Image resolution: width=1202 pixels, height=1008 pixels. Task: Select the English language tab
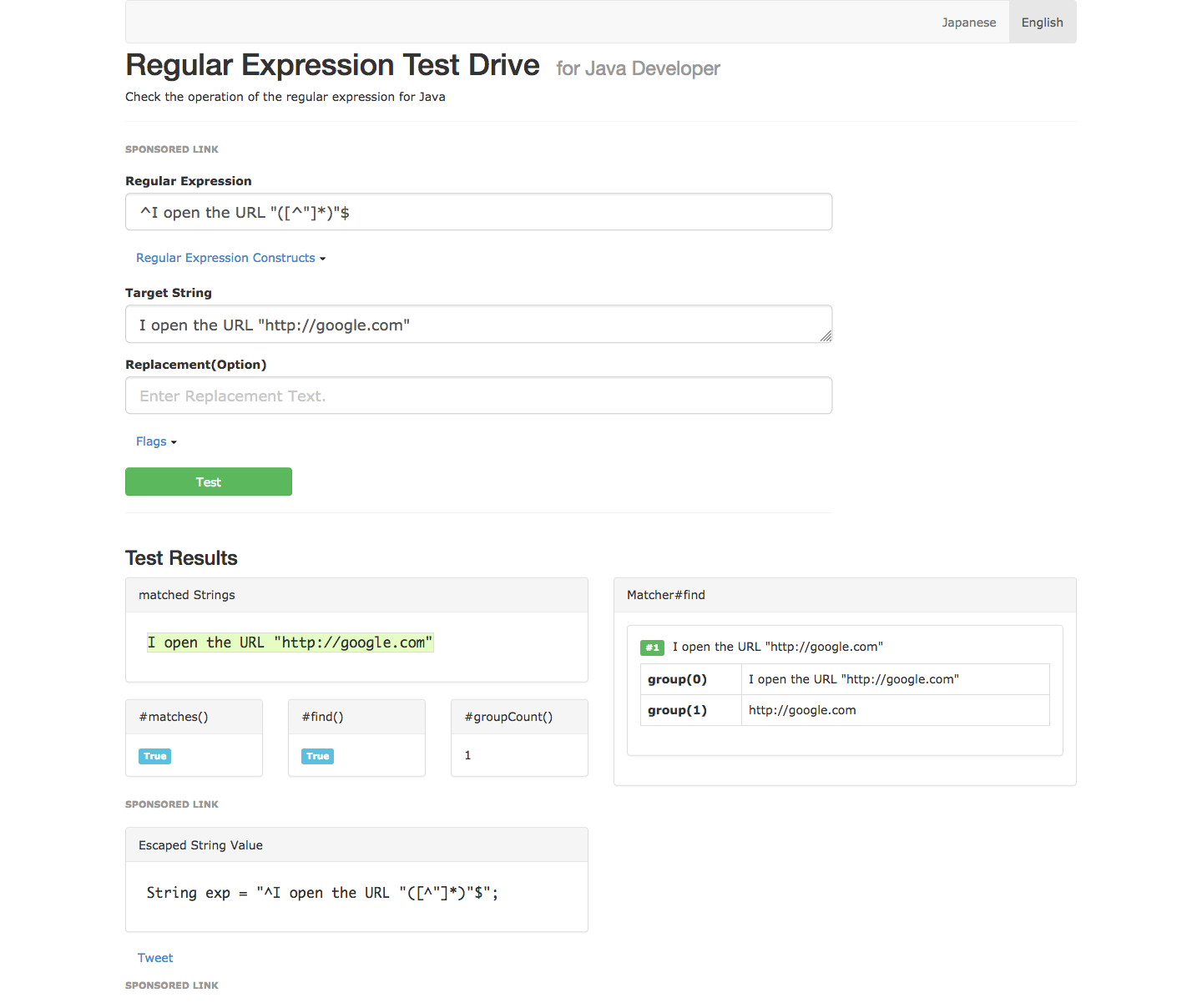tap(1042, 23)
